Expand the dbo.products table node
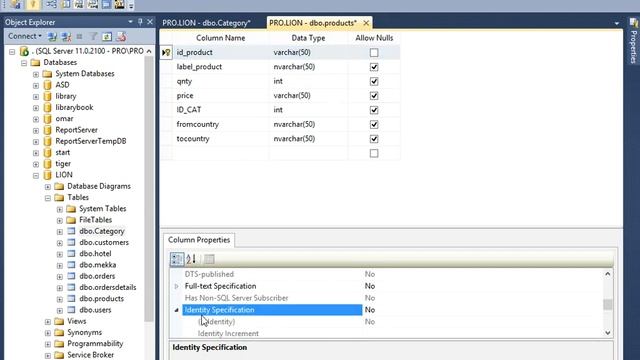 click(60, 299)
